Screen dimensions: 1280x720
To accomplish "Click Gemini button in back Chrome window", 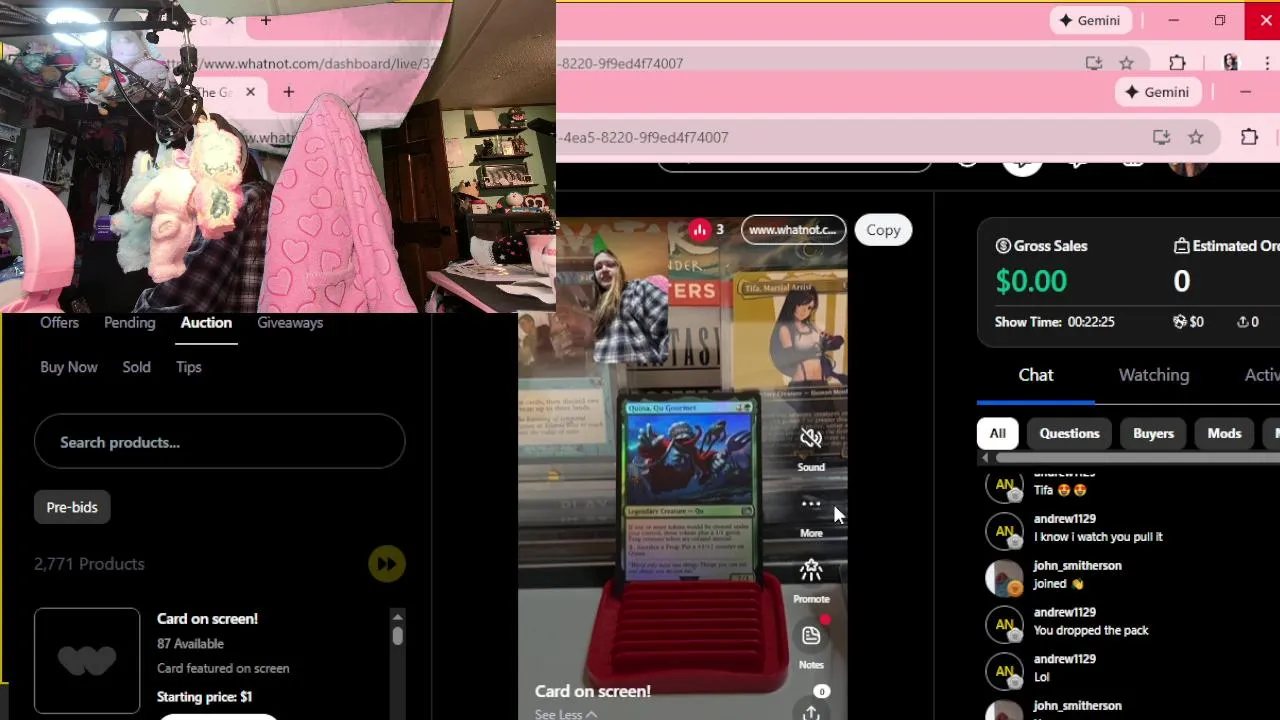I will [x=1090, y=20].
